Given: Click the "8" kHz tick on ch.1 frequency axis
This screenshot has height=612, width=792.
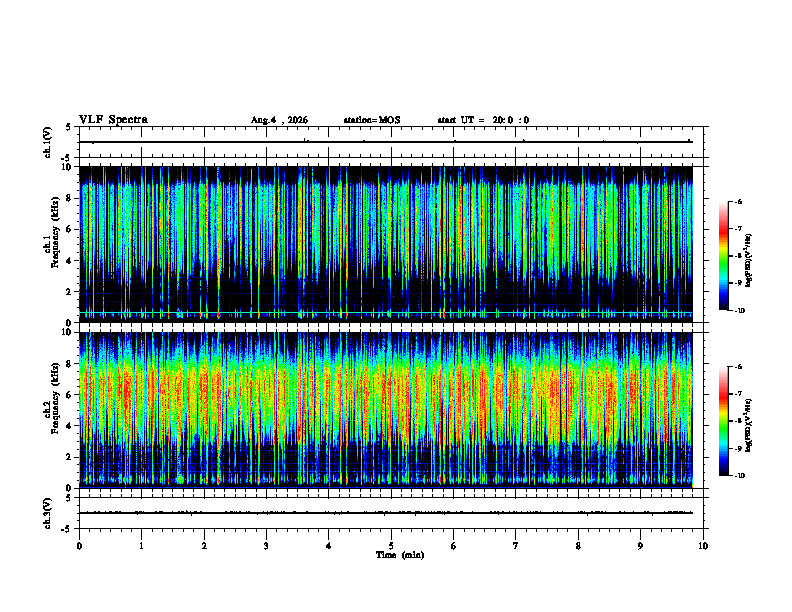Looking at the screenshot, I should (70, 198).
